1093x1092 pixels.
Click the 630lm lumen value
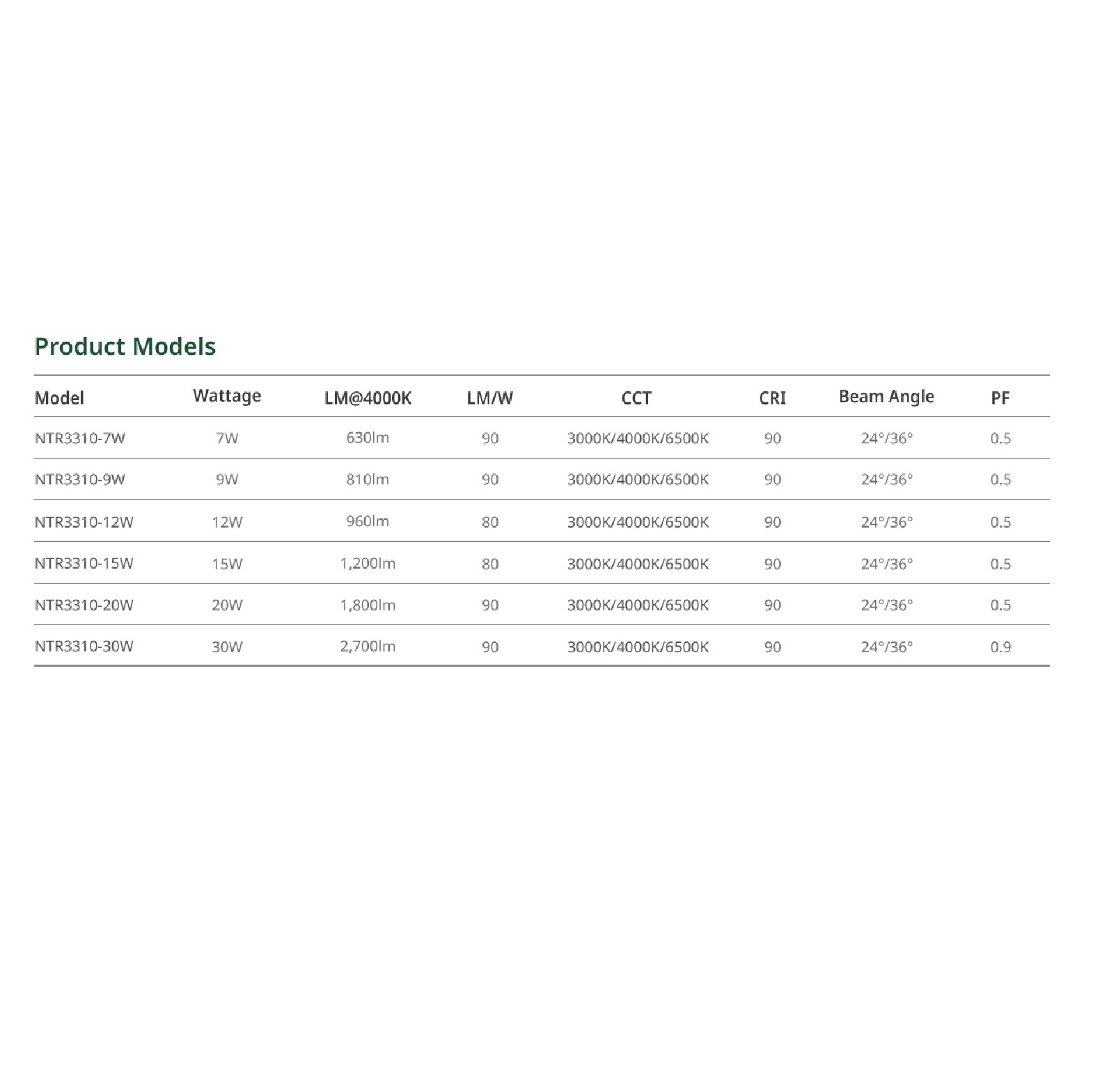[368, 438]
